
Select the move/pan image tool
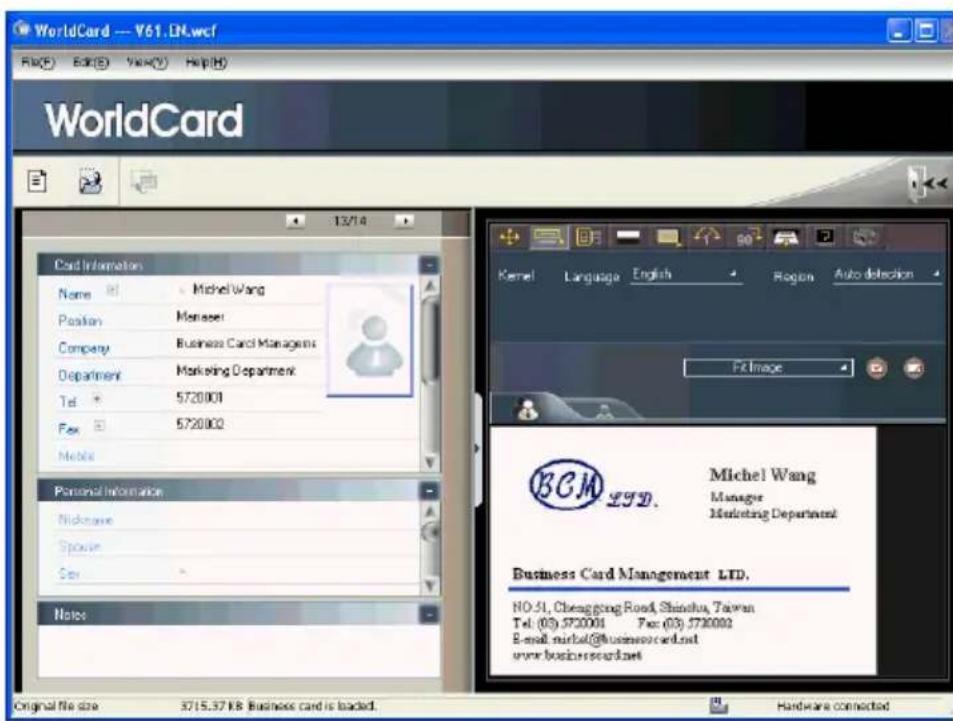(509, 238)
